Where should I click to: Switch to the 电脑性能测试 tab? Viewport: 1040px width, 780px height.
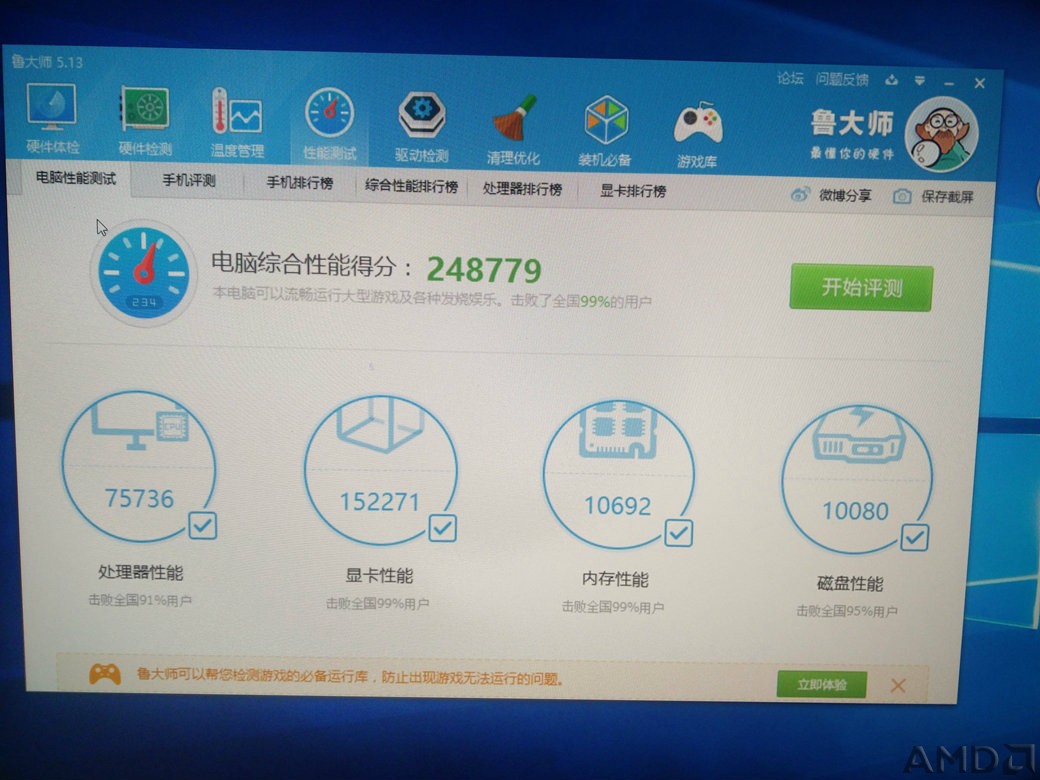tap(76, 178)
